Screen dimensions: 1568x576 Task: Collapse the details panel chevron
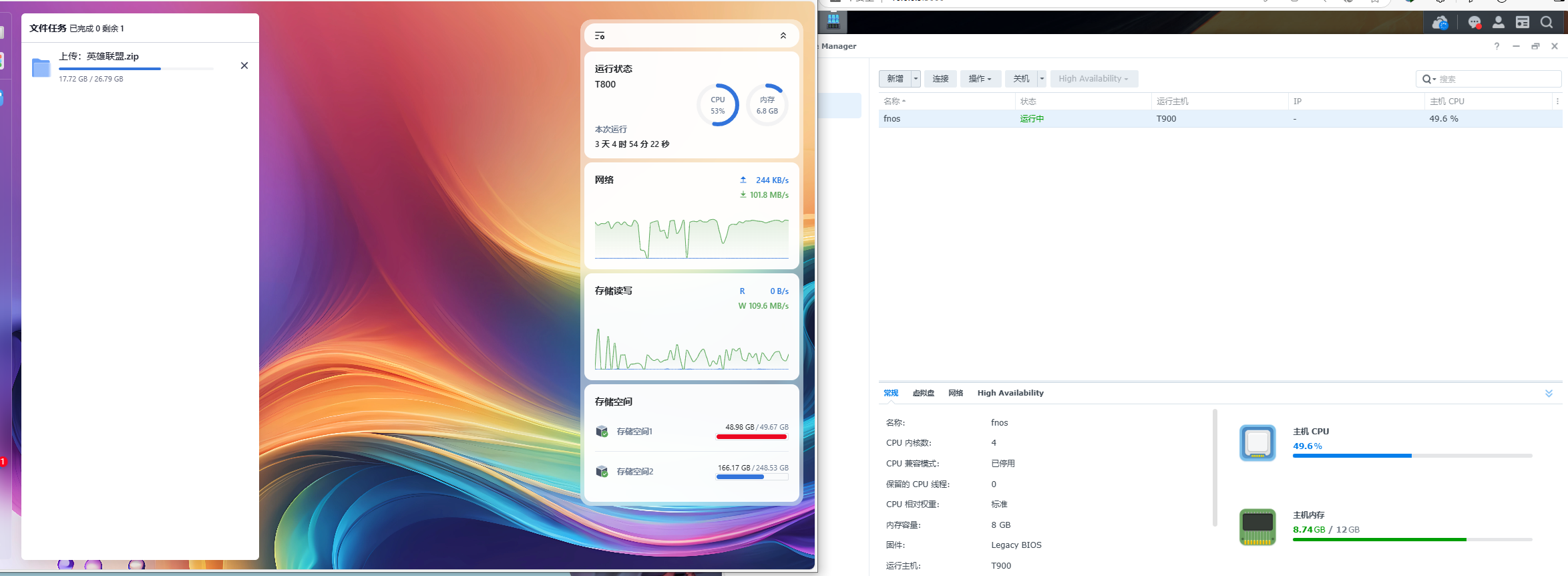click(1549, 393)
